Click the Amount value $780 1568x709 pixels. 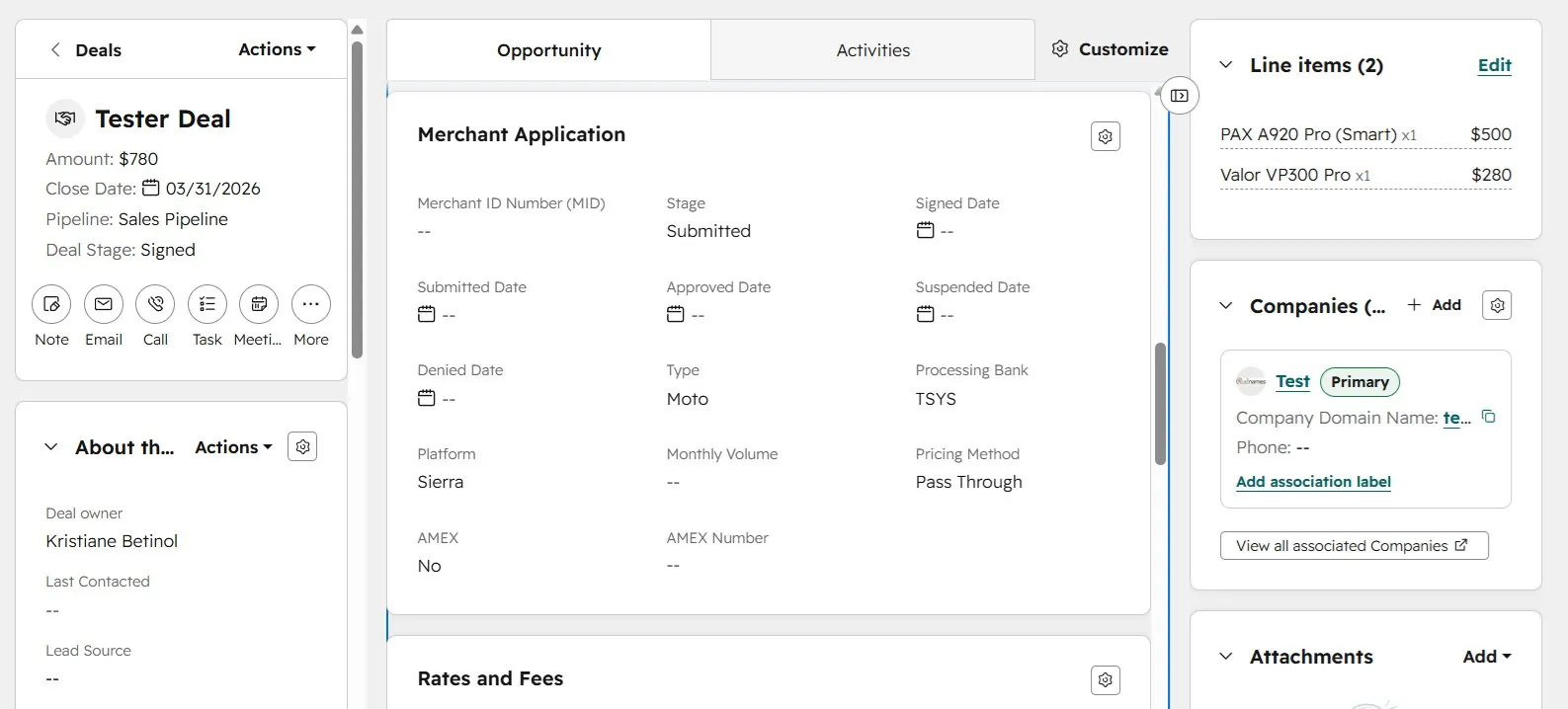pos(138,159)
